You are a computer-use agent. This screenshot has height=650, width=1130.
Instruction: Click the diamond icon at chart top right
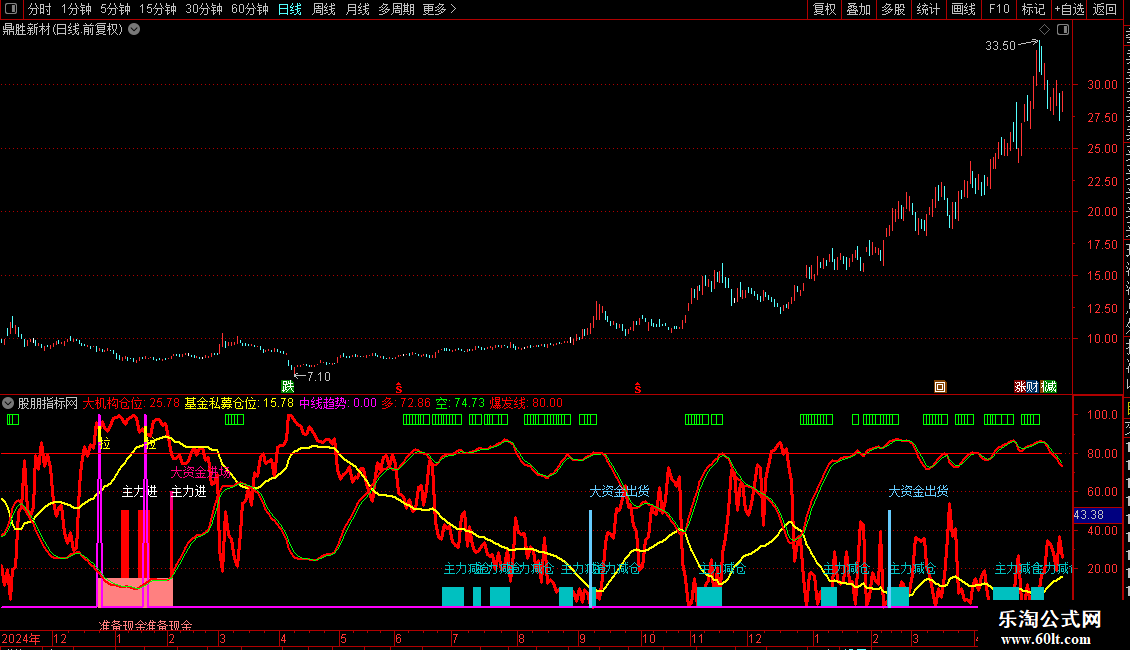tap(1044, 30)
